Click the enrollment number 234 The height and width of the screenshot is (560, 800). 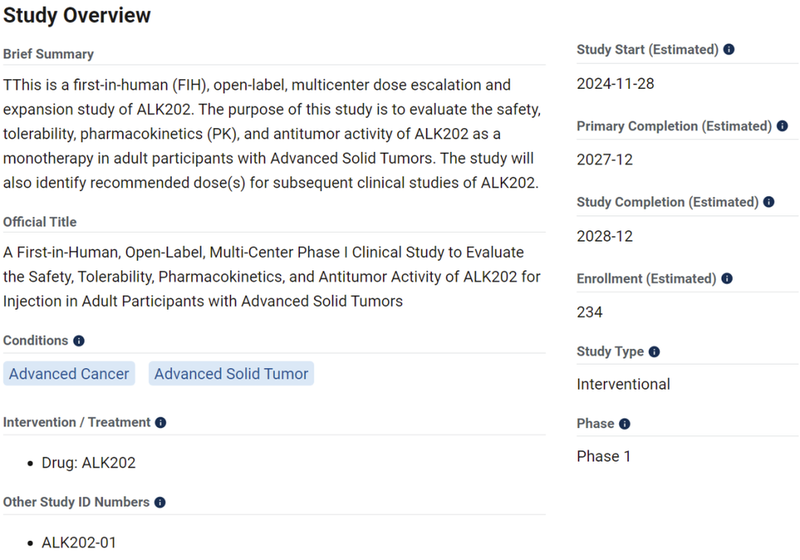pos(590,312)
